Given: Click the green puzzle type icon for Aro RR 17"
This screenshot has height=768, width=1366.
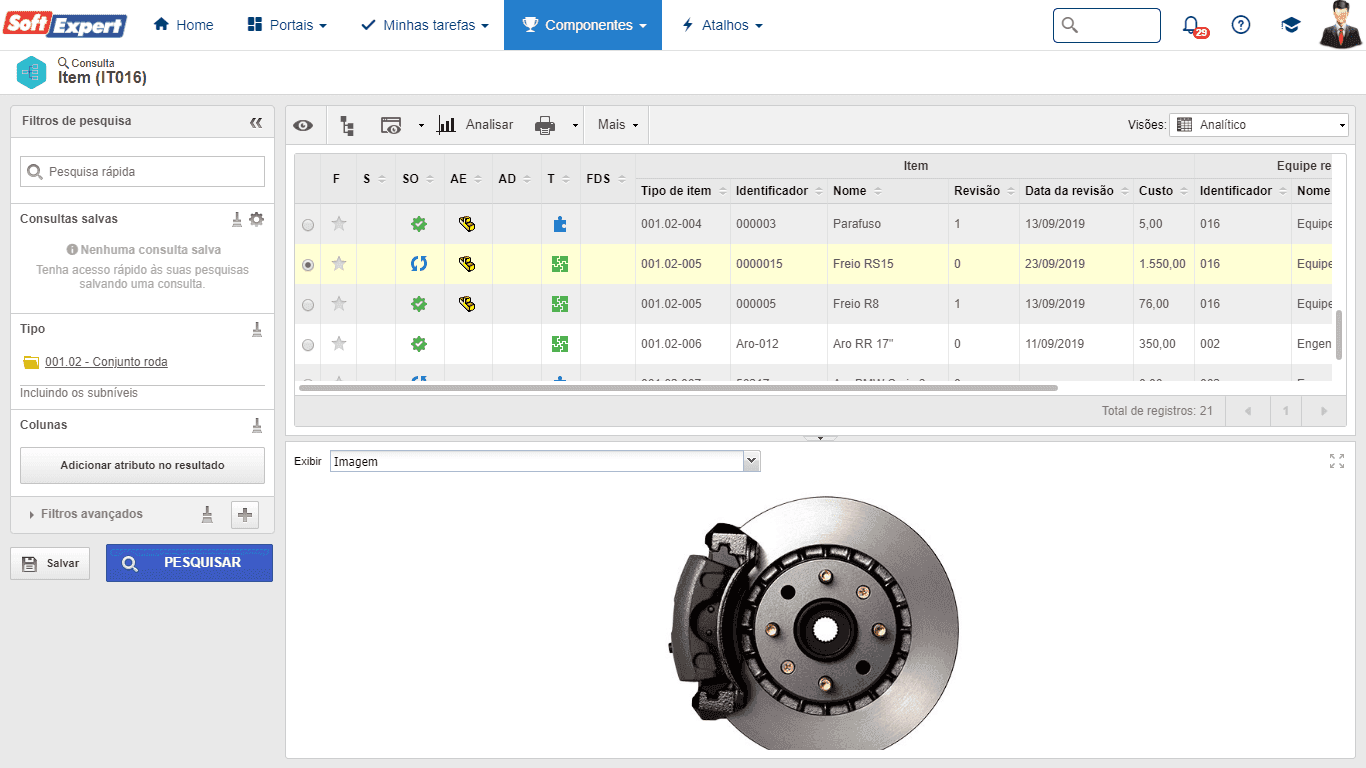Looking at the screenshot, I should pos(560,344).
